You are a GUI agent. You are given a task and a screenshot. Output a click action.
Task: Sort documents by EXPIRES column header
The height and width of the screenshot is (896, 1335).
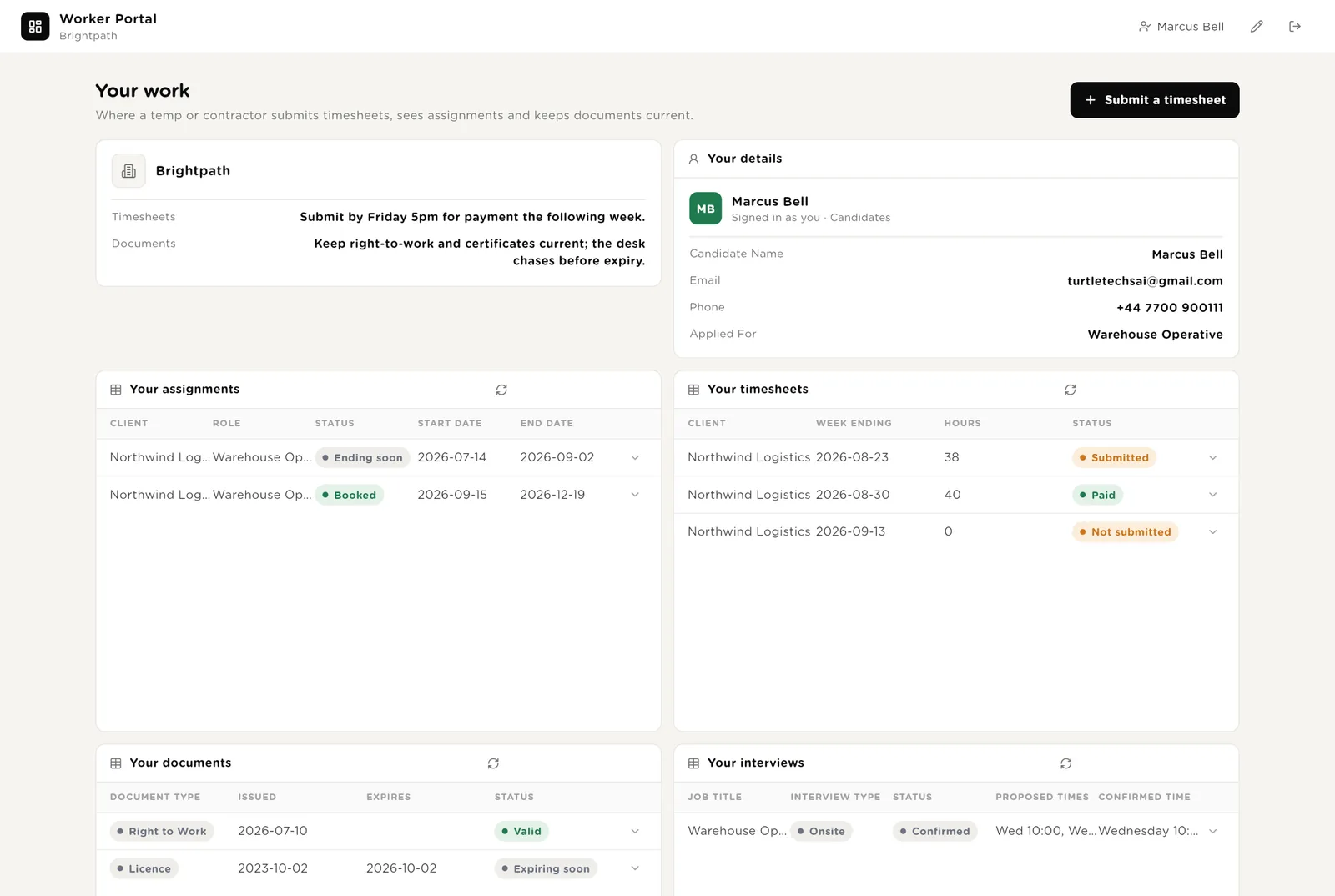tap(389, 798)
